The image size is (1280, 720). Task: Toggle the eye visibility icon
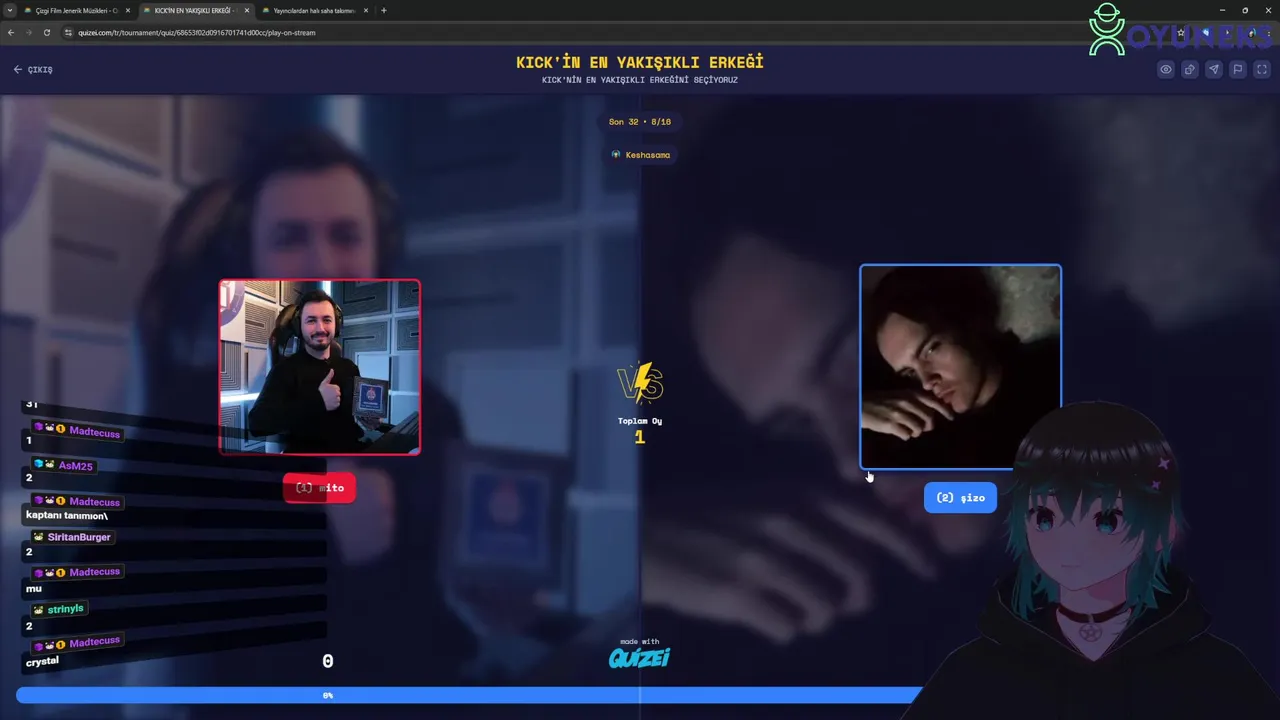[1166, 69]
